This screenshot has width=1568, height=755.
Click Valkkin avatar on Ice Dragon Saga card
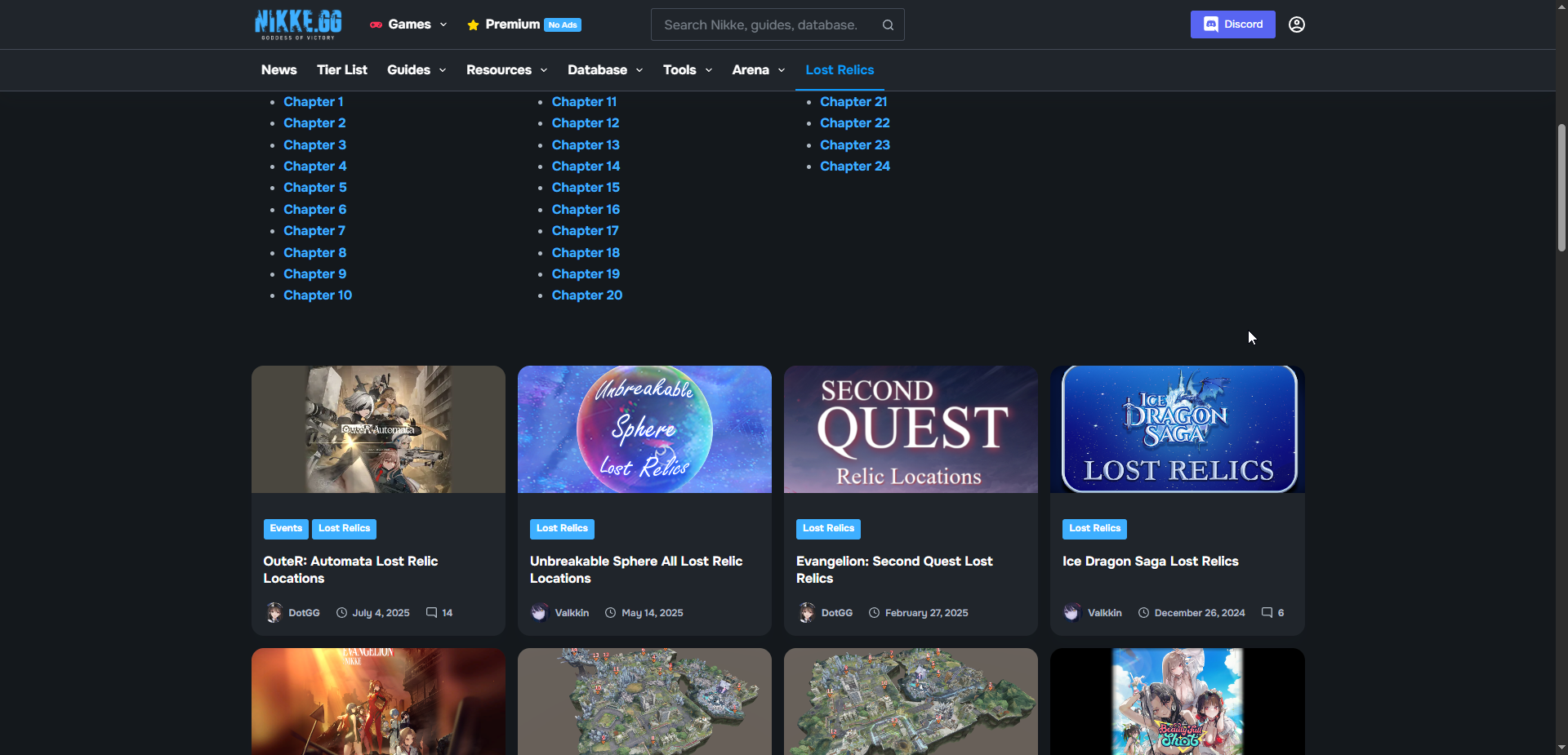[x=1072, y=613]
